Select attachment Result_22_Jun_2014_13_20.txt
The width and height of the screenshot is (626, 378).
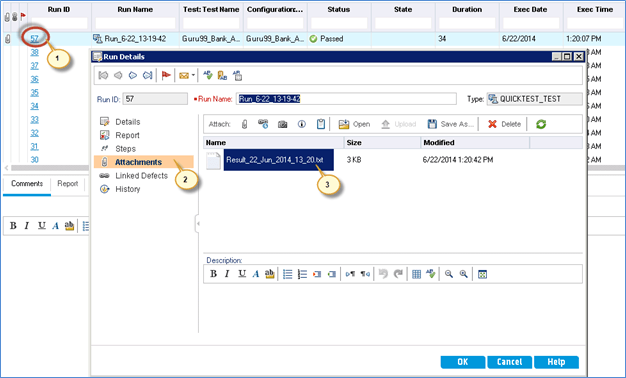click(278, 160)
